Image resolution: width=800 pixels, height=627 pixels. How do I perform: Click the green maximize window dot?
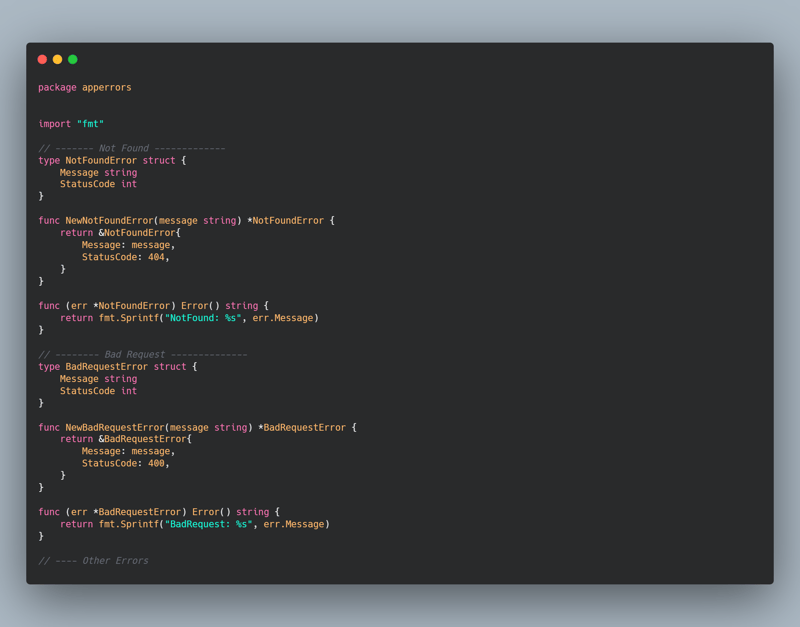tap(73, 59)
